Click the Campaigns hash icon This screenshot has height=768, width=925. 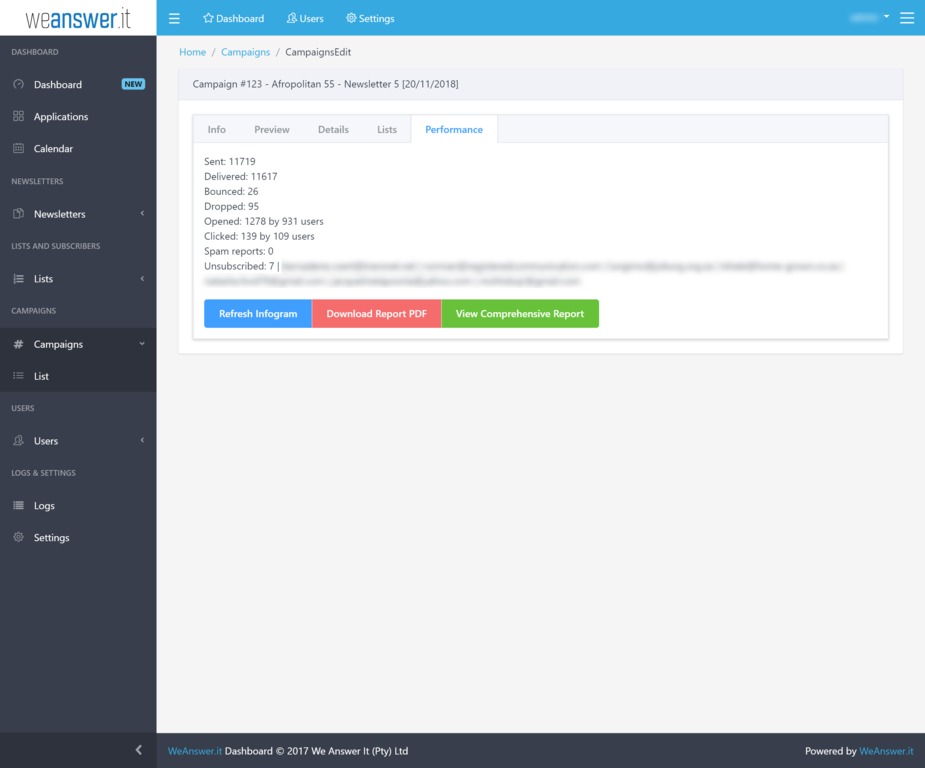coord(18,344)
